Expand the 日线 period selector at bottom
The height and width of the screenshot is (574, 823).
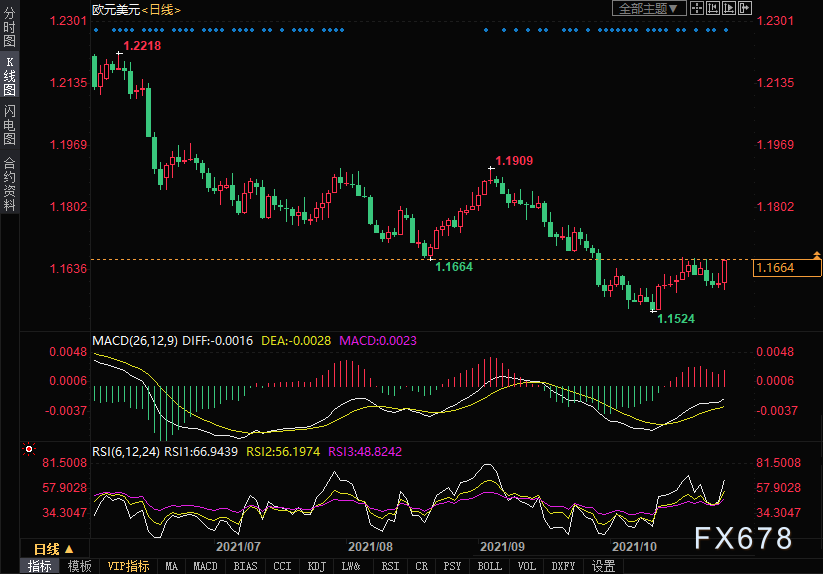pos(53,548)
